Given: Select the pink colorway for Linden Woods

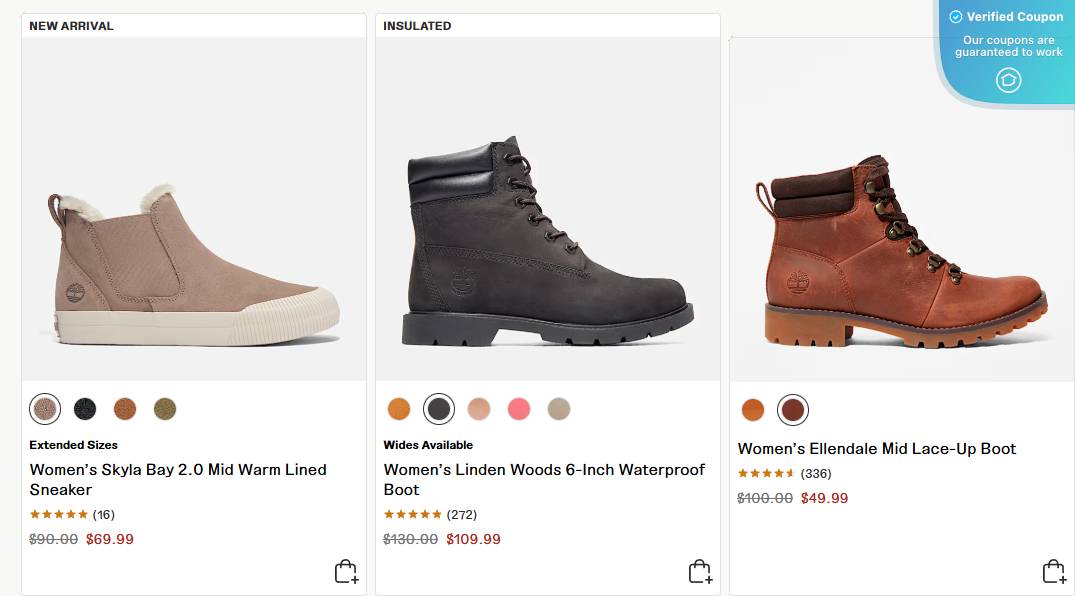Looking at the screenshot, I should click(x=519, y=408).
